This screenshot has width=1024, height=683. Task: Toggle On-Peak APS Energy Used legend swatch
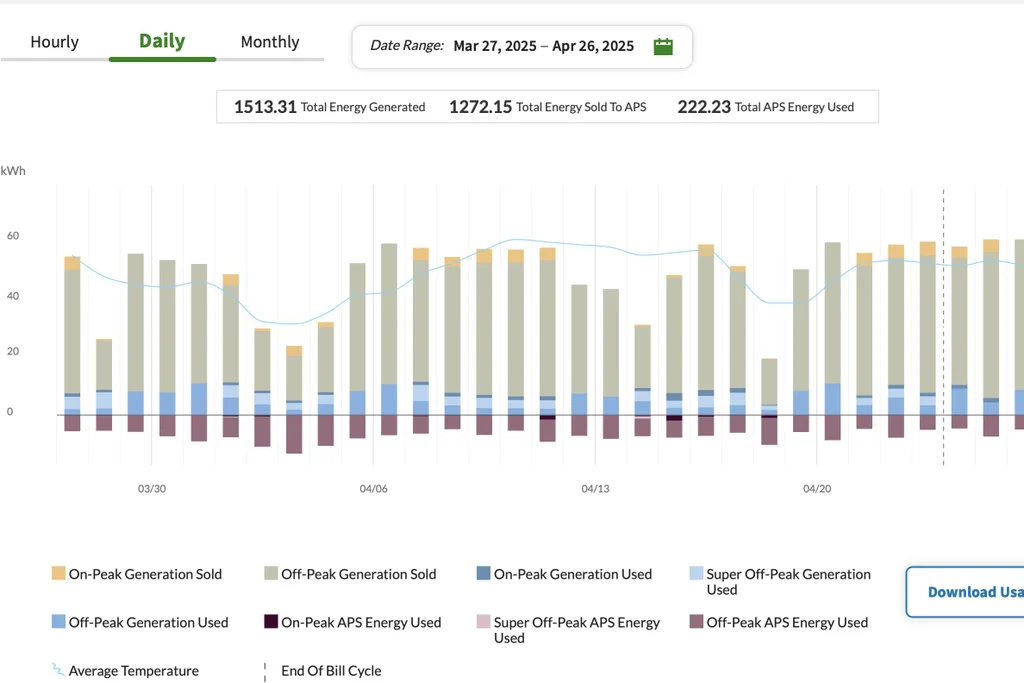click(x=271, y=622)
